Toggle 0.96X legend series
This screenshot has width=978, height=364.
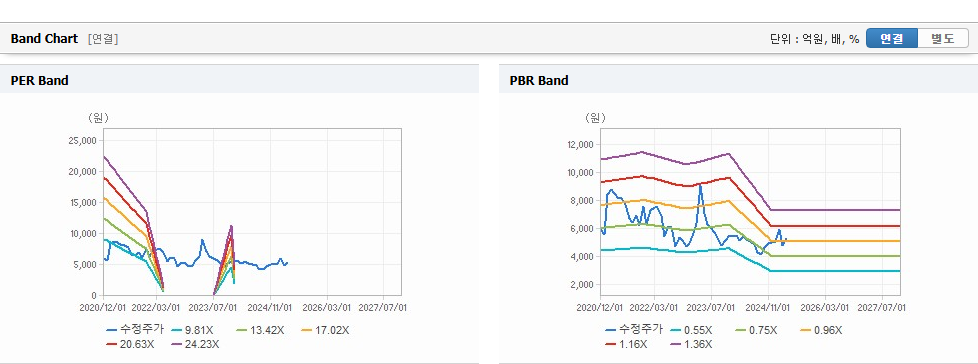click(819, 330)
